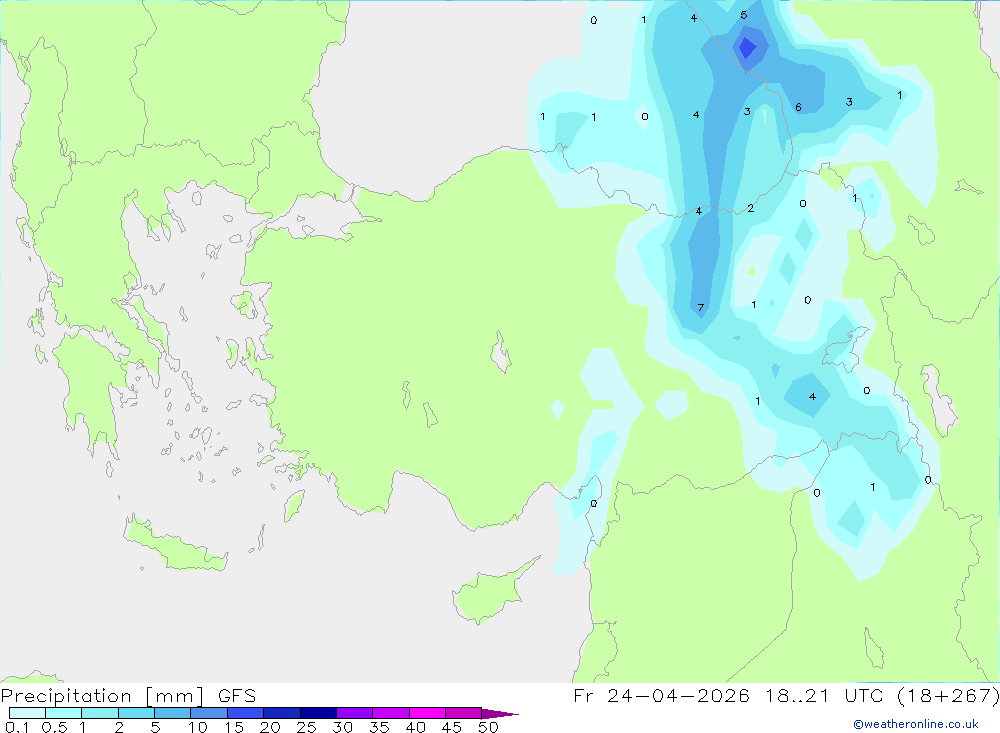
Task: Click the "0.1" legend scale label
Action: [17, 727]
